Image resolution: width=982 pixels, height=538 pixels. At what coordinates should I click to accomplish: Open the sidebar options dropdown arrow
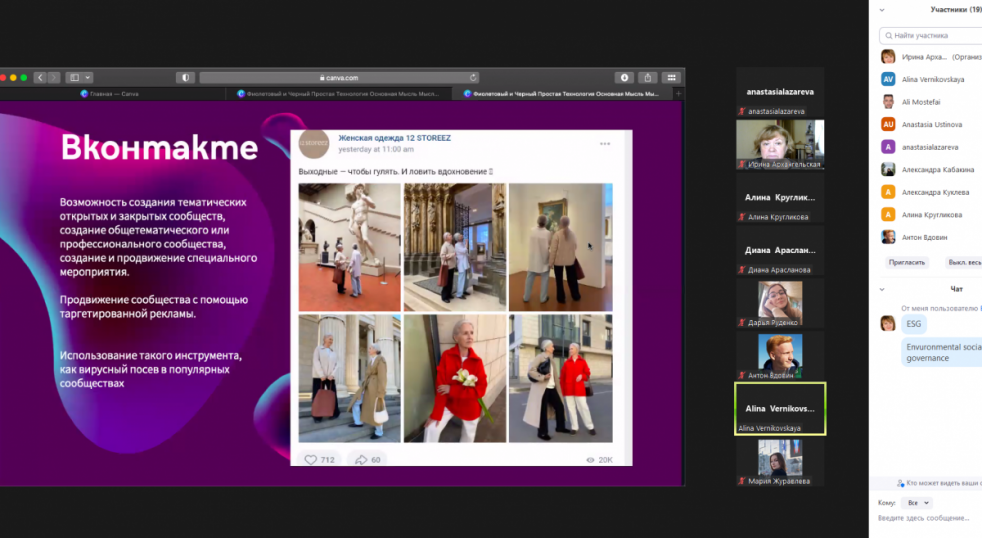[x=88, y=78]
